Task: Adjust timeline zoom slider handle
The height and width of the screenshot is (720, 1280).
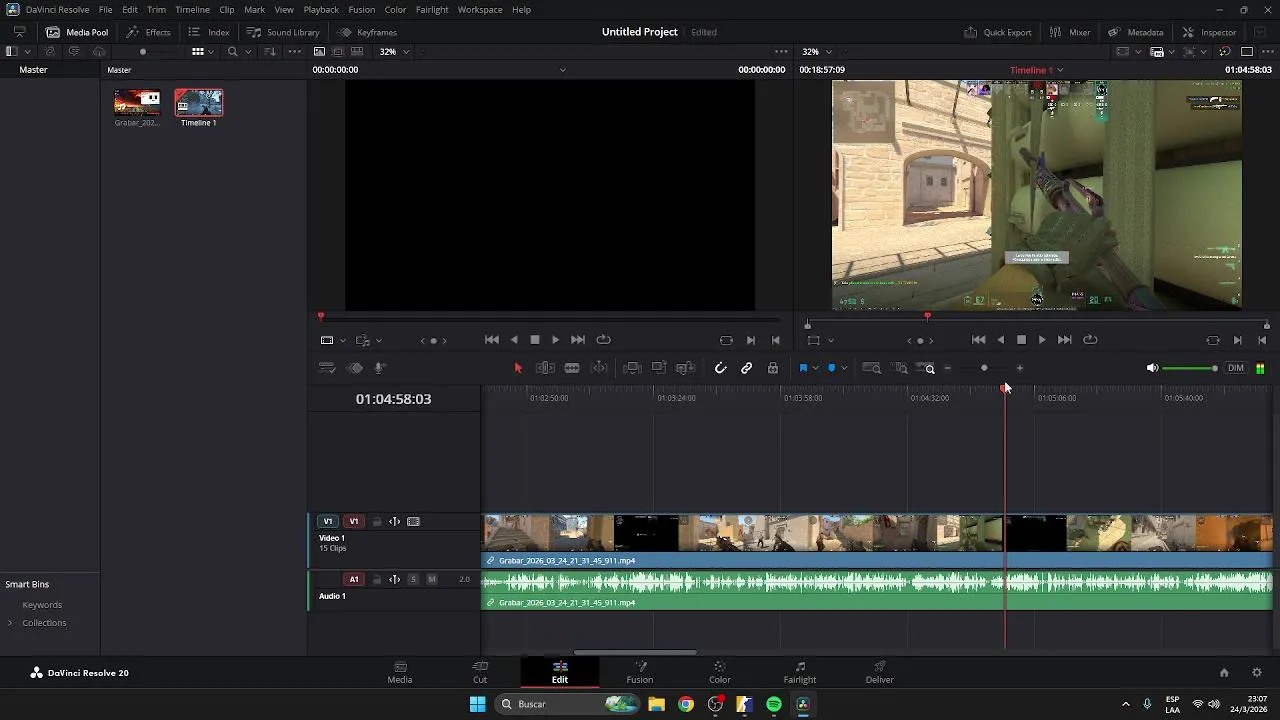Action: tap(984, 368)
